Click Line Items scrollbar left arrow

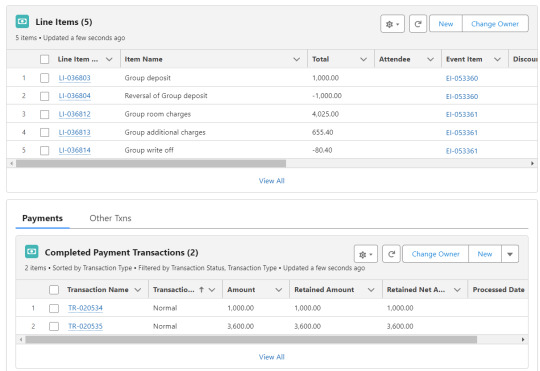tap(11, 163)
